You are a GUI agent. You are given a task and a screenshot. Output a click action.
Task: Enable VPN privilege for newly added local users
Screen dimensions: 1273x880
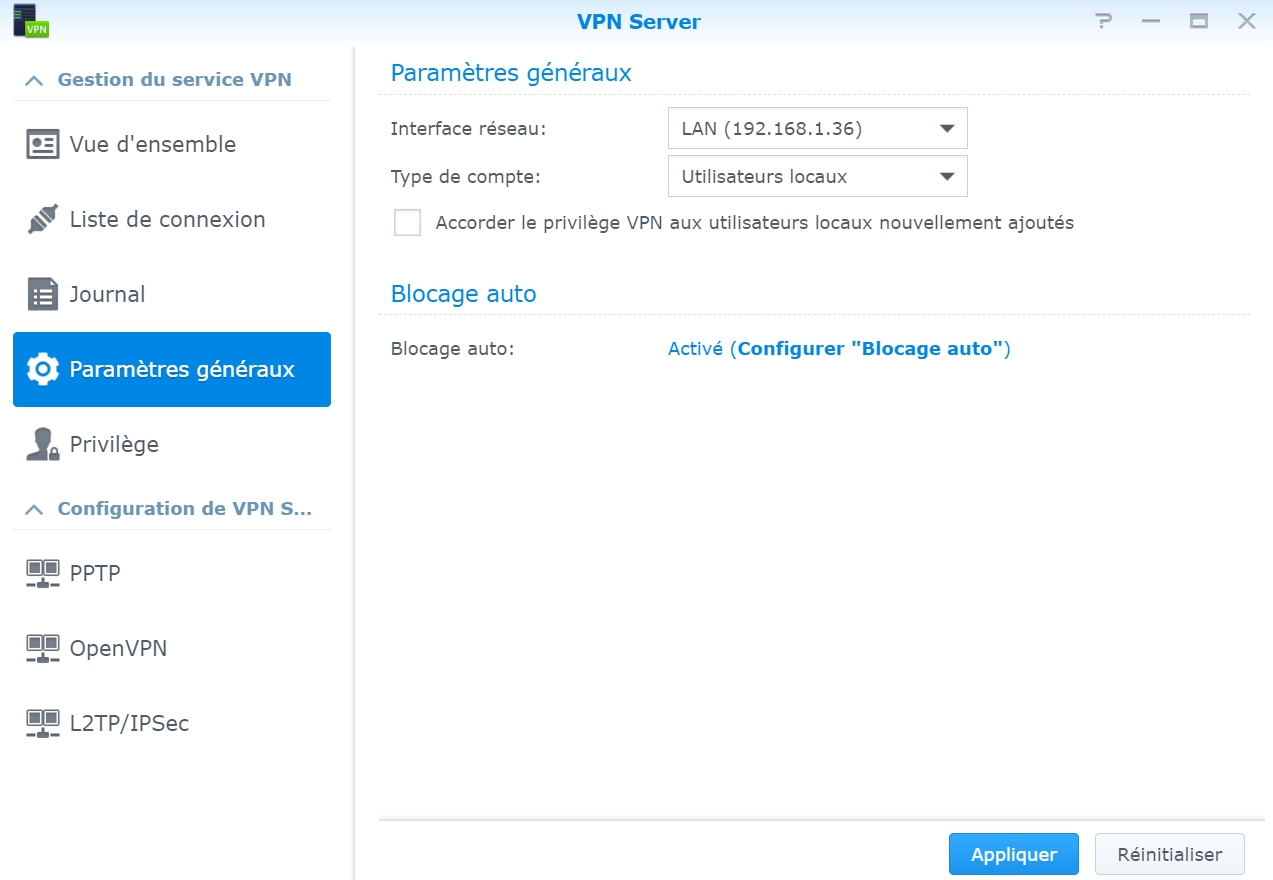point(407,222)
